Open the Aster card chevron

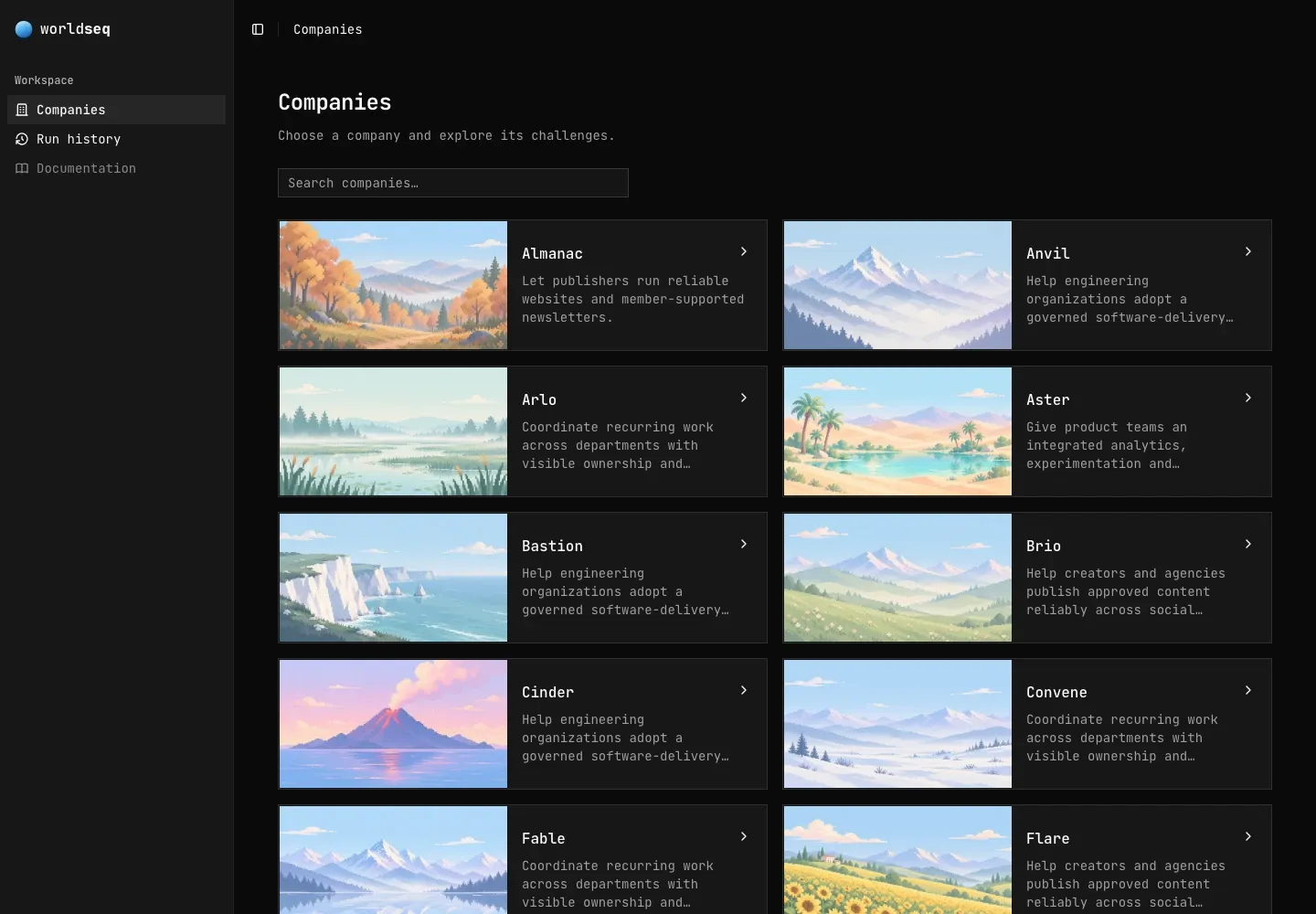[1248, 398]
